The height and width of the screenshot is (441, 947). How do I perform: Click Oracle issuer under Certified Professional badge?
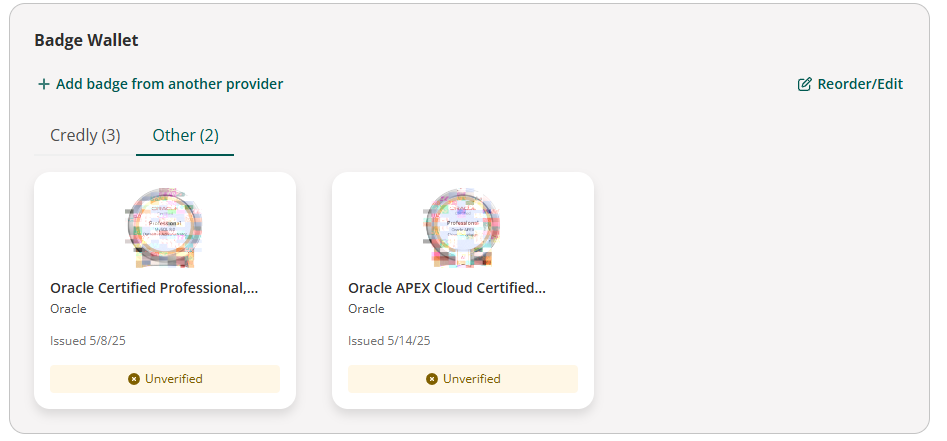point(68,309)
